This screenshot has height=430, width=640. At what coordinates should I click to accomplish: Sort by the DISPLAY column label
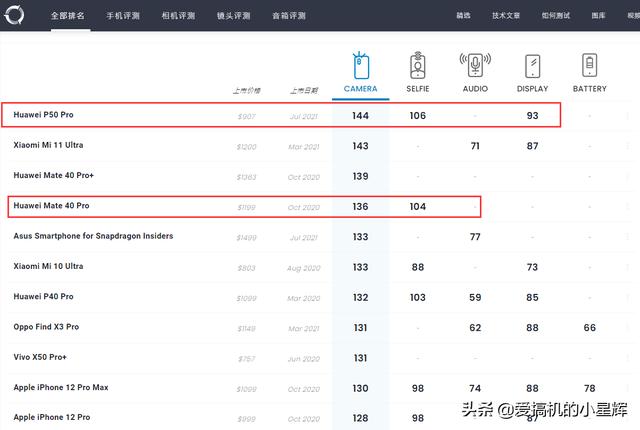click(x=532, y=89)
